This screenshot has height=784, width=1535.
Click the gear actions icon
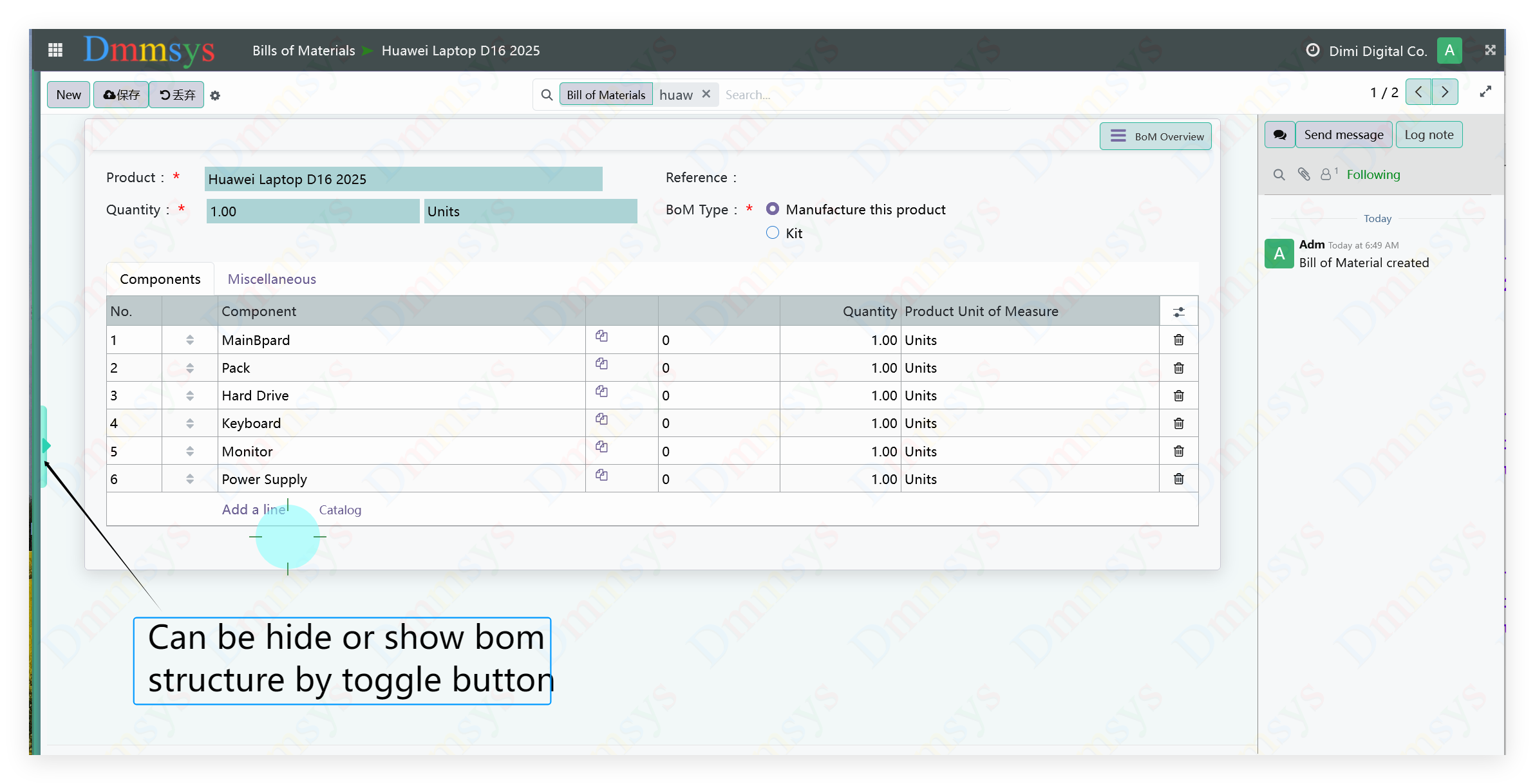[x=215, y=95]
